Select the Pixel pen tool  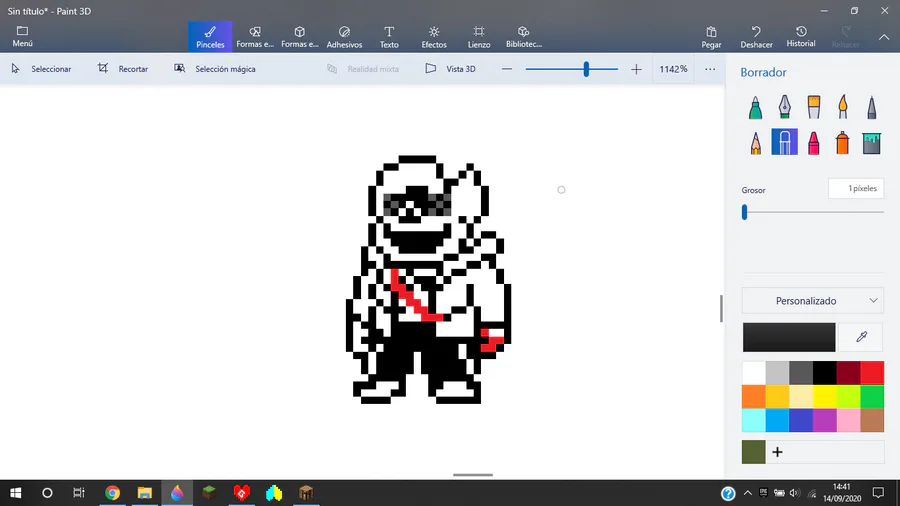[872, 107]
